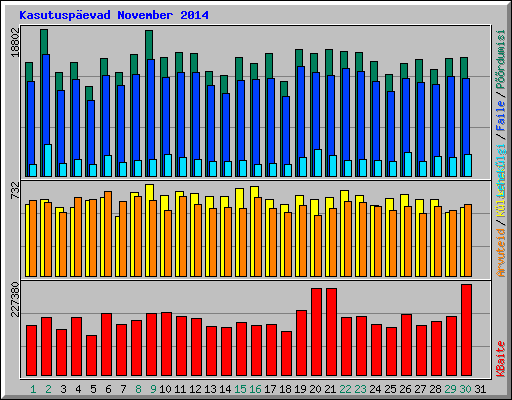This screenshot has width=512, height=400.
Task: Click the chart title Kasutuspäevad November 2014
Action: coord(114,15)
